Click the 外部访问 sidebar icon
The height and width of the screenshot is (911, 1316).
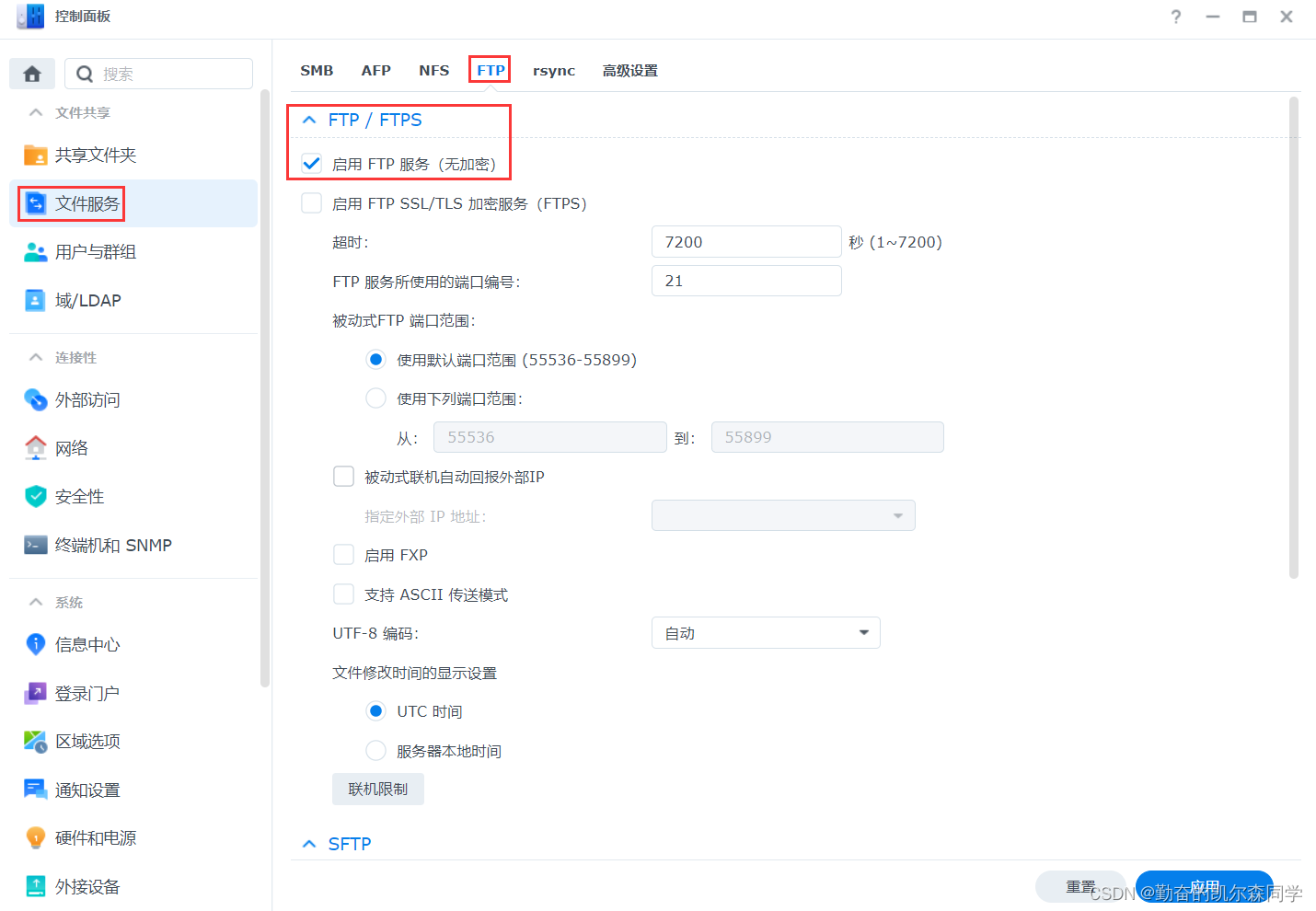[35, 399]
